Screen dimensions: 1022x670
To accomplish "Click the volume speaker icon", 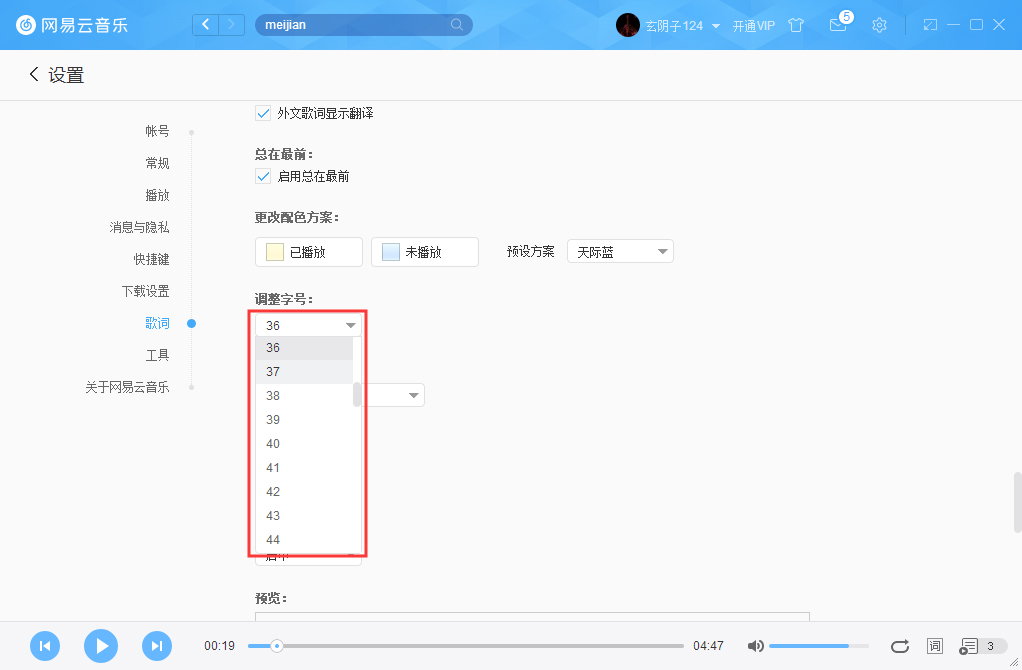I will (755, 646).
